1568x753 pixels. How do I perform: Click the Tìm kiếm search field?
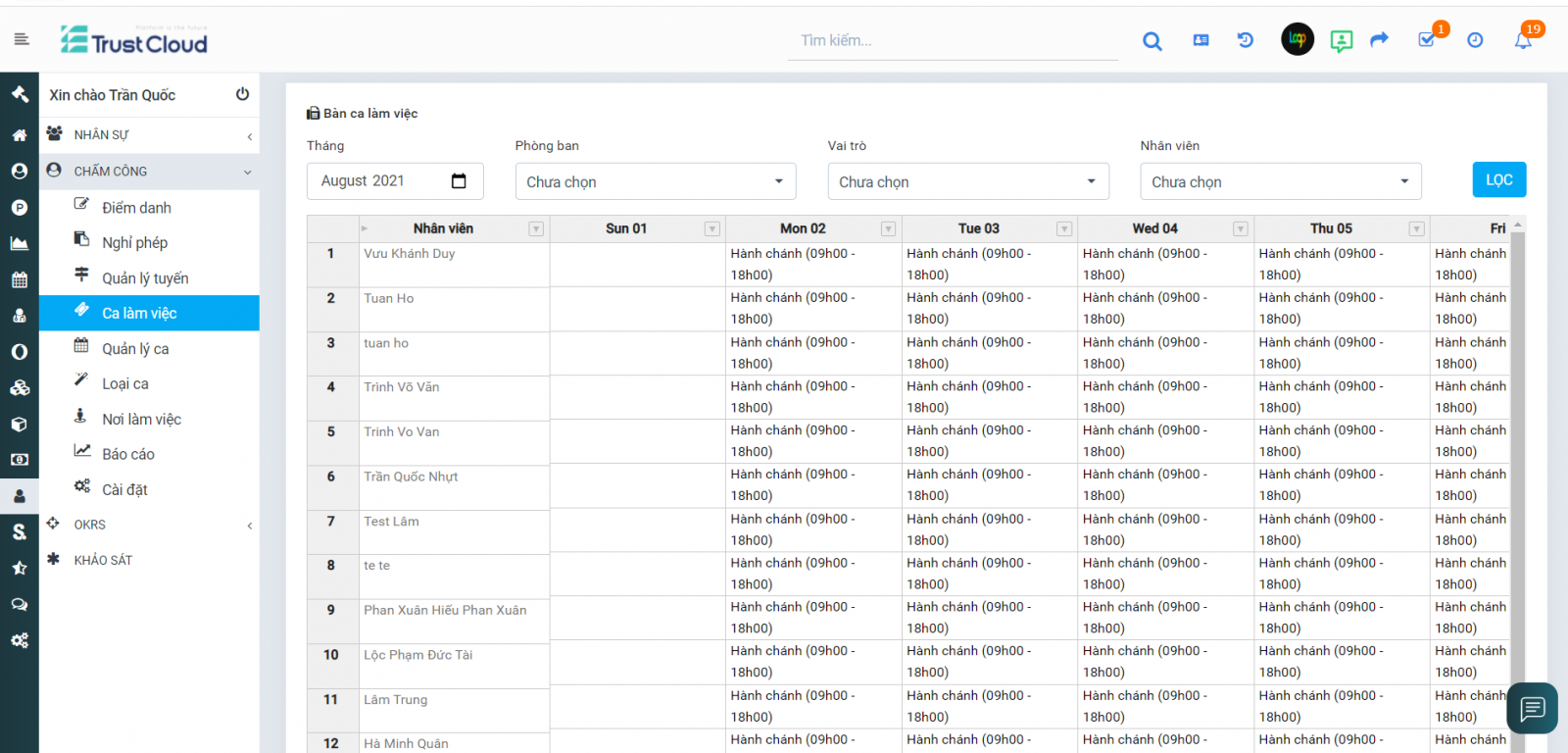point(952,41)
